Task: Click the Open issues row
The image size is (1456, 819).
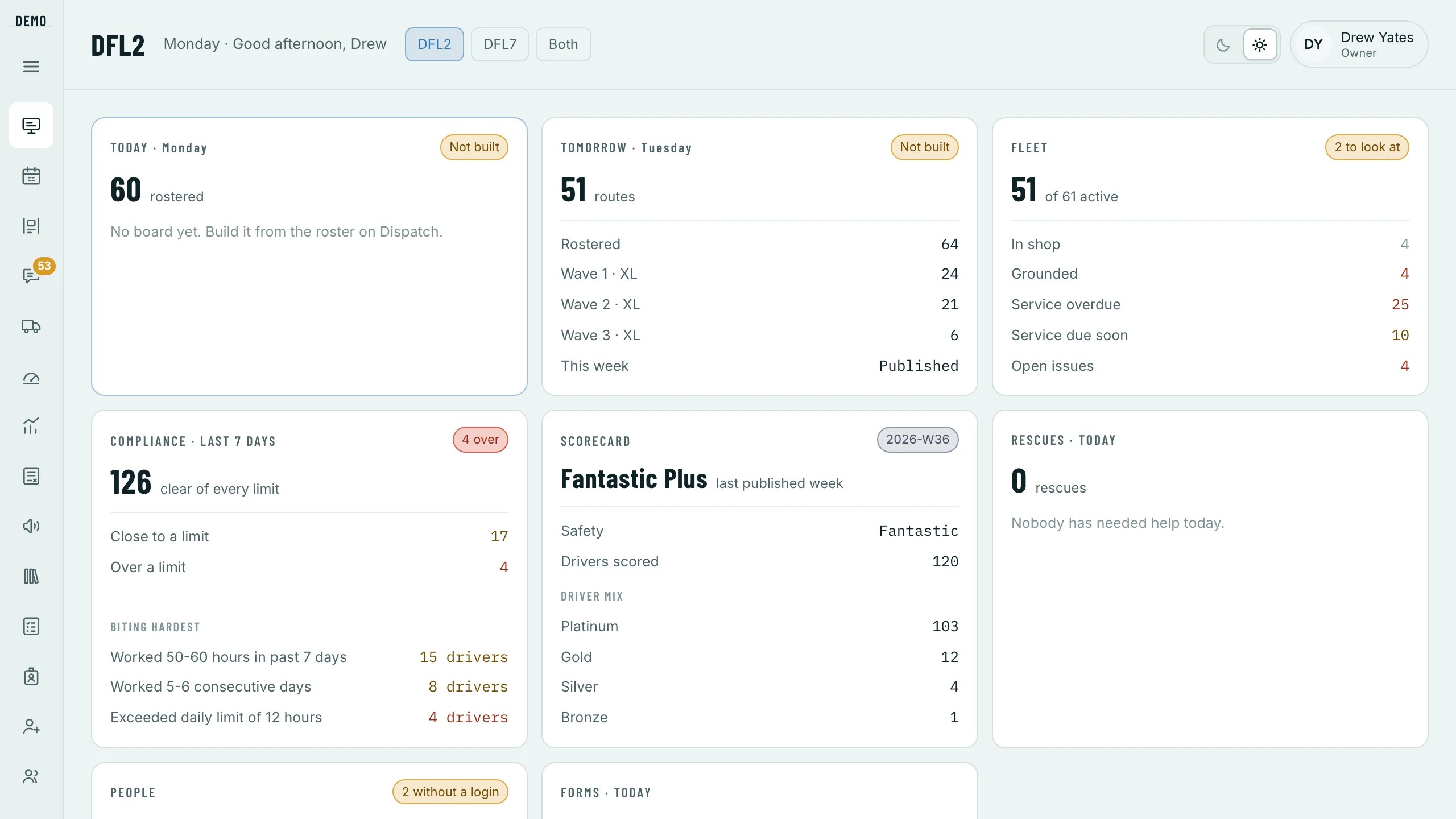Action: [1210, 366]
